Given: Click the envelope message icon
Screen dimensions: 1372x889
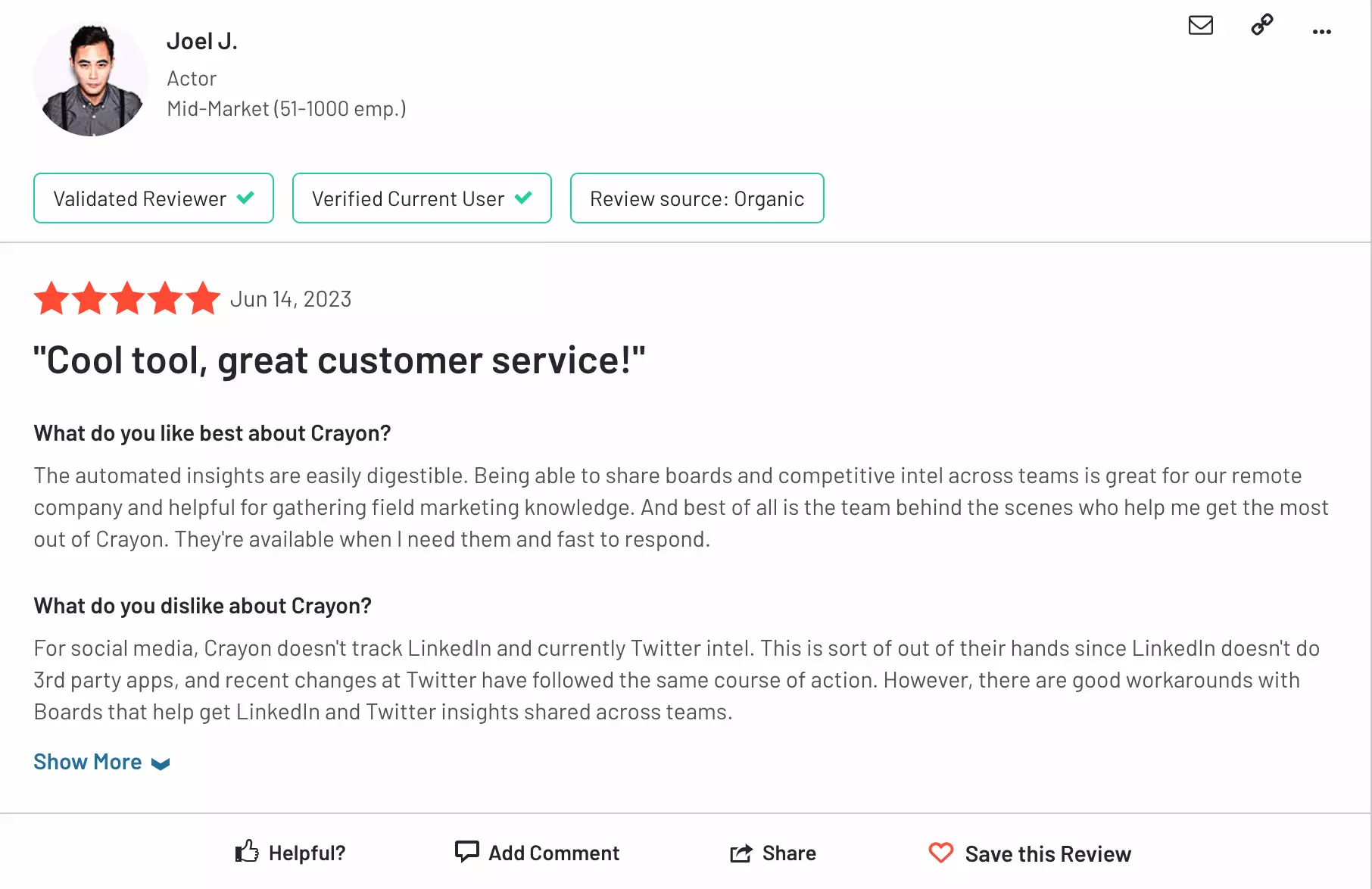Looking at the screenshot, I should tap(1201, 26).
